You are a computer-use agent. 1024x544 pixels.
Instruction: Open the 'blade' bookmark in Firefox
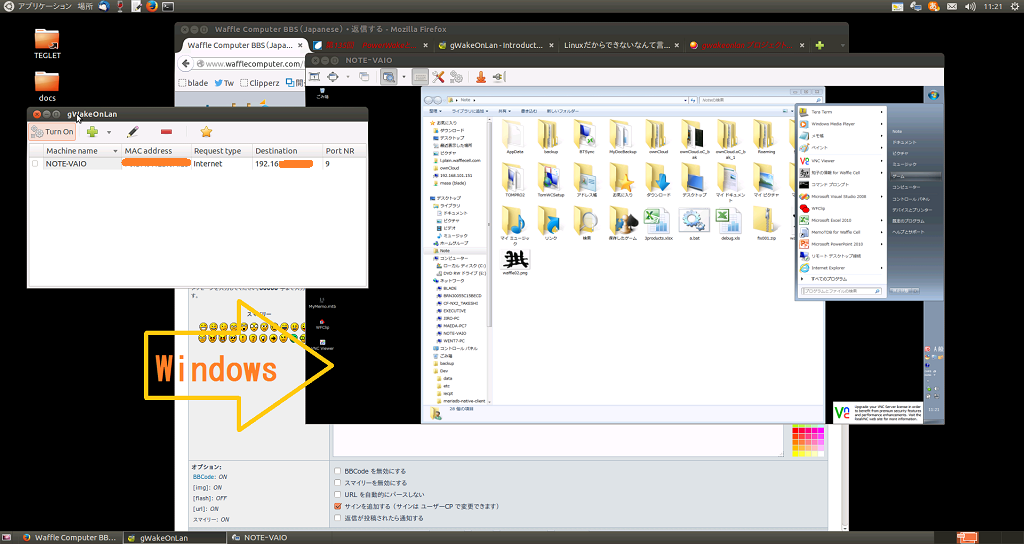click(x=193, y=83)
